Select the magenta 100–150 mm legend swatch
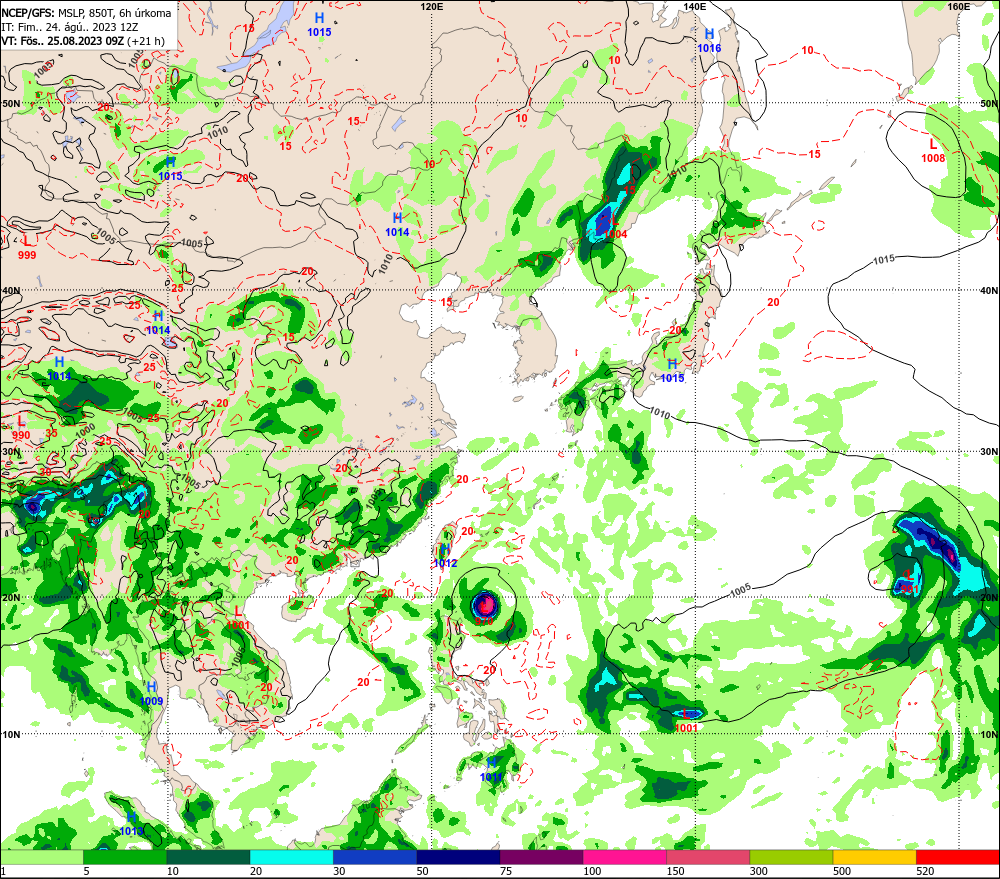 point(625,857)
